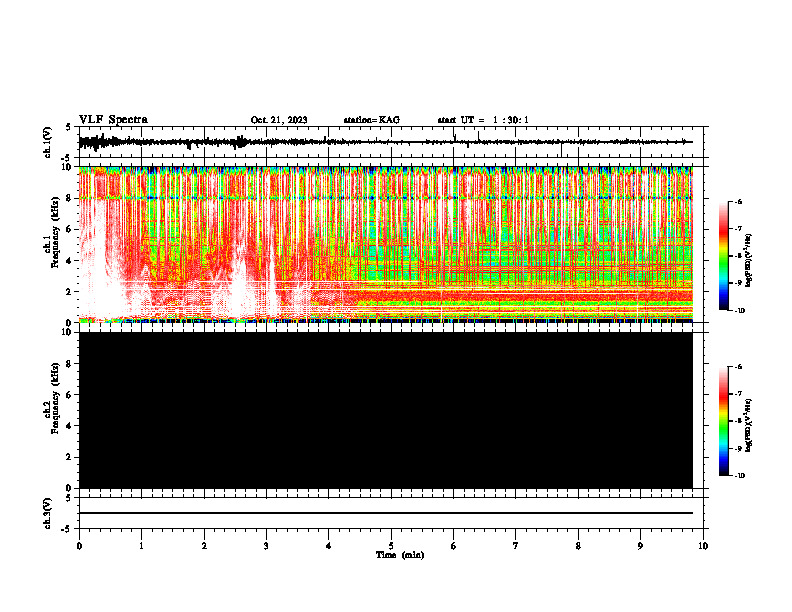792x612 pixels.
Task: Click time axis tick label "9"
Action: 640,546
